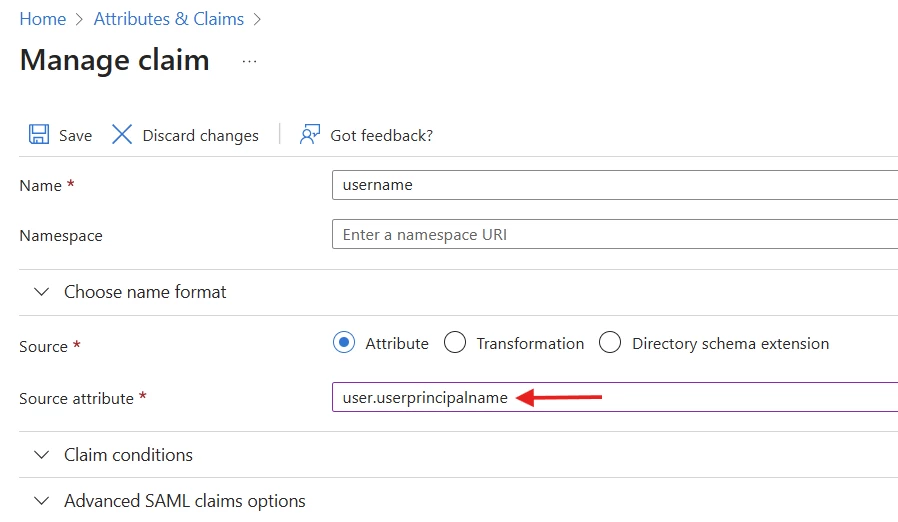Choose Directory schema extension radio option

click(x=610, y=343)
